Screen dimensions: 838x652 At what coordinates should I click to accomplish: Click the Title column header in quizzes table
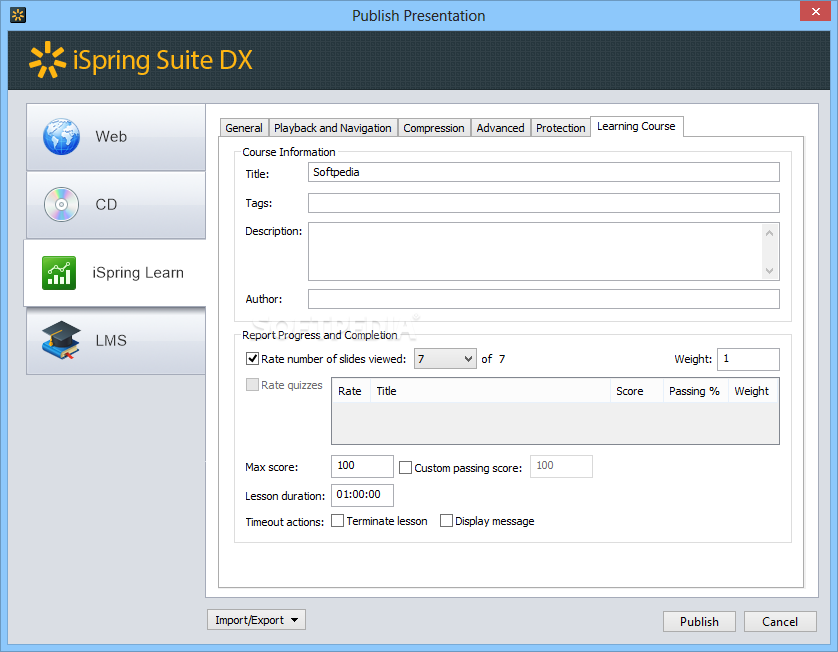[490, 391]
